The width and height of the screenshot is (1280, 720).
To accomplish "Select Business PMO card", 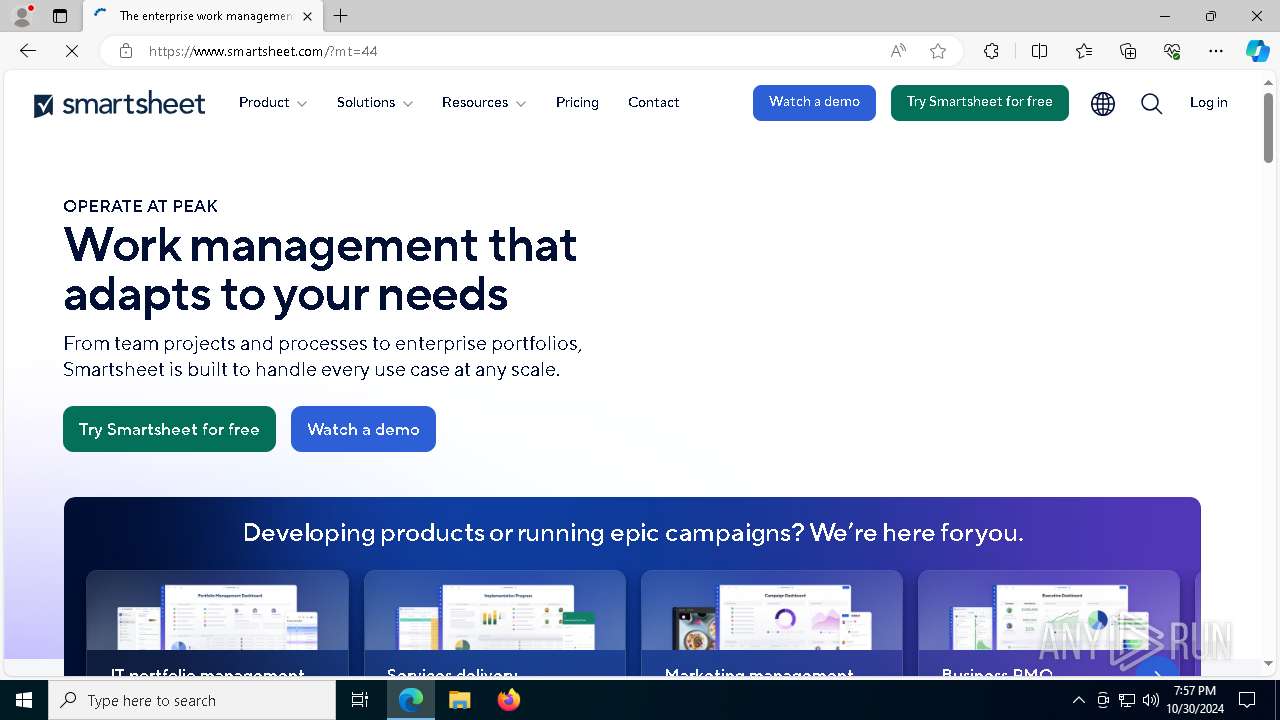I will tap(1049, 625).
